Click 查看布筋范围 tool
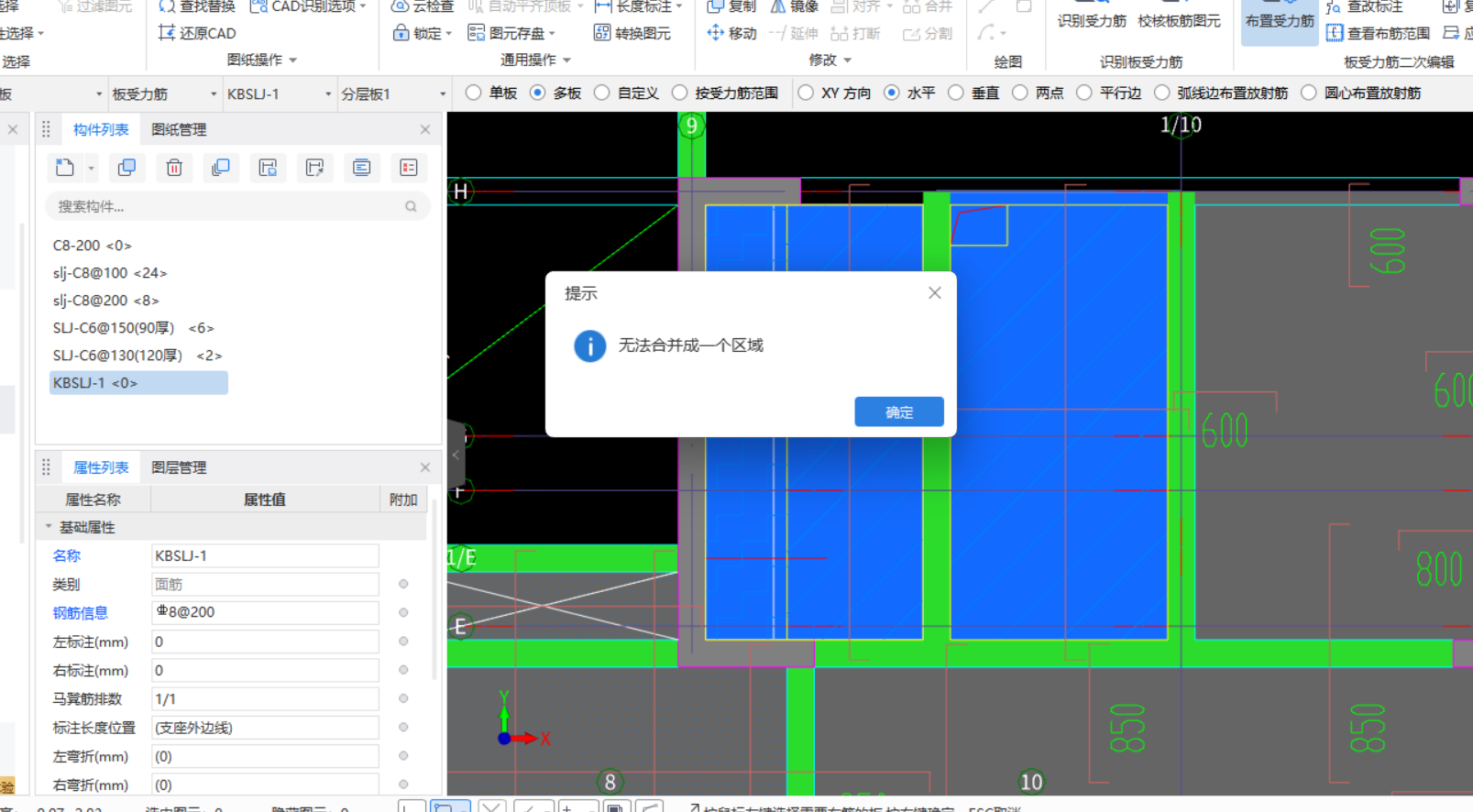This screenshot has width=1473, height=812. [1378, 33]
